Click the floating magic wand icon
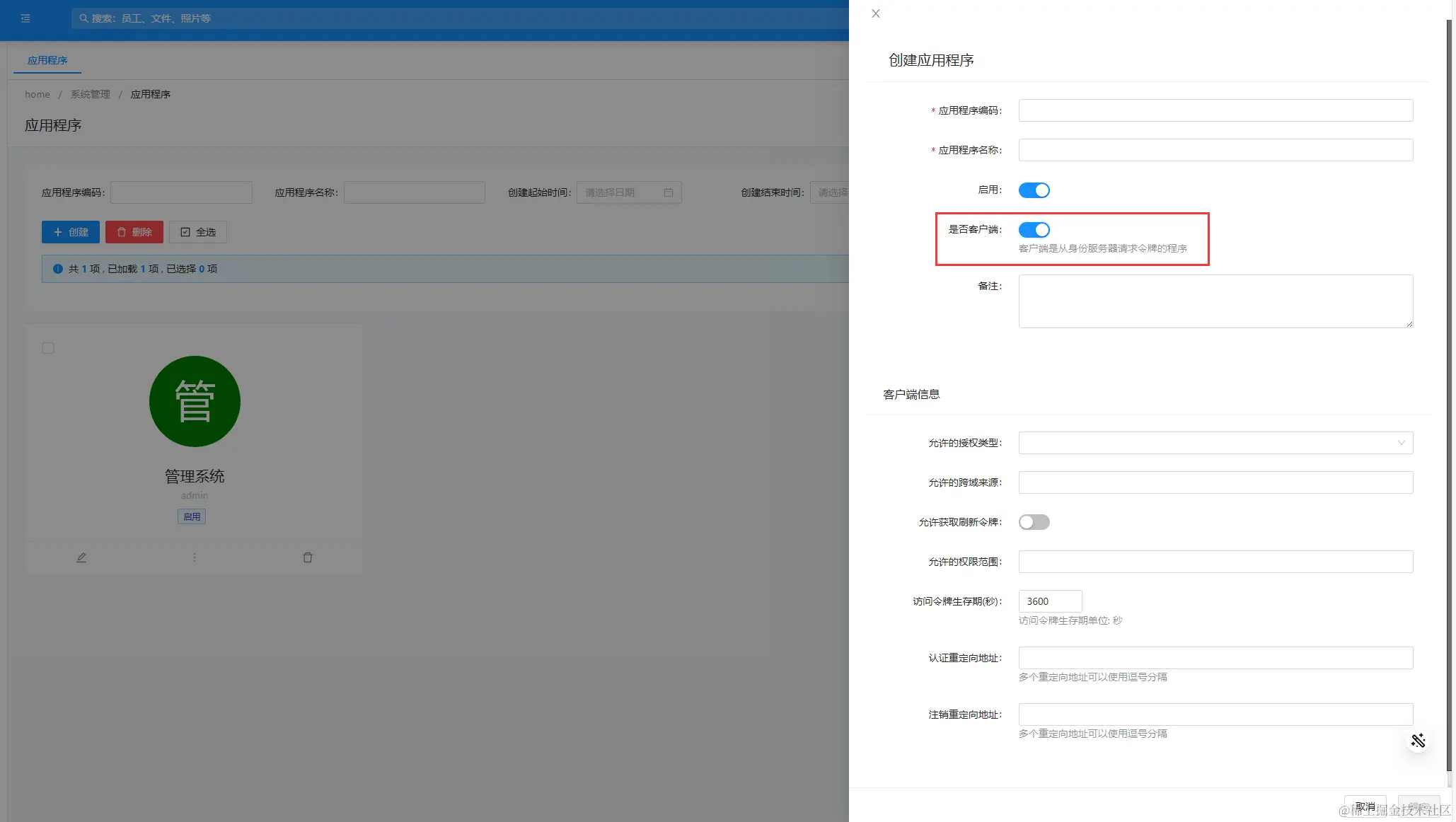 pos(1418,741)
